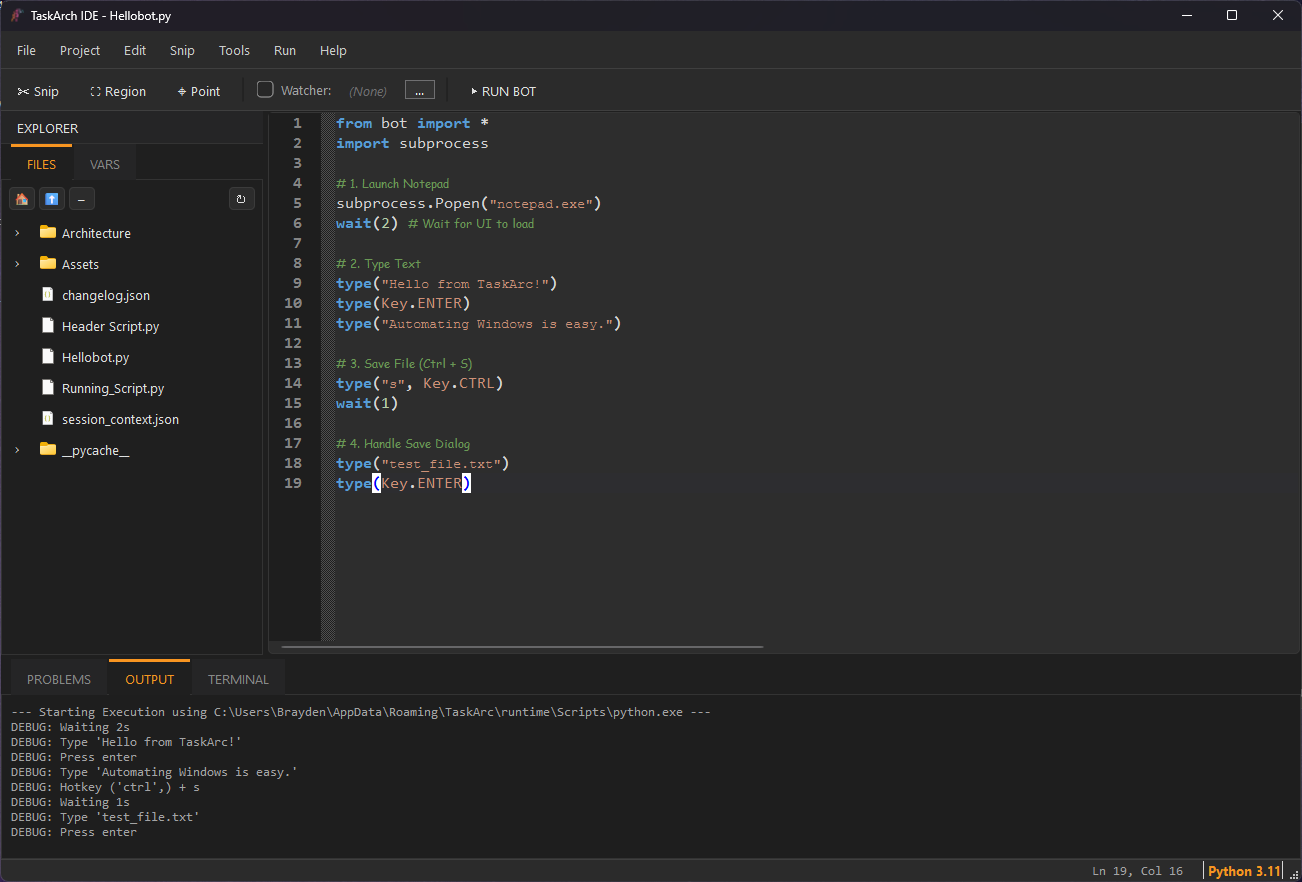Click output line "Hotkey ('ctrl',) + s"
The image size is (1302, 882).
pos(129,787)
